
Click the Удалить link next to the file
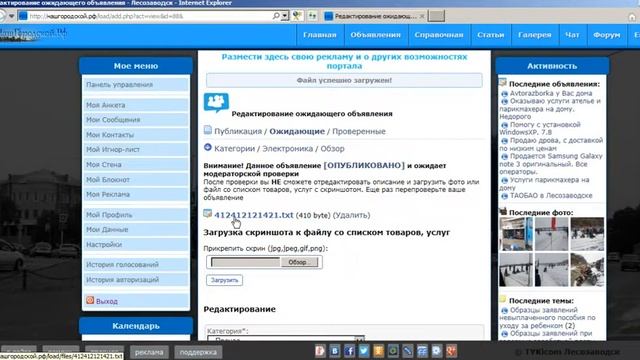click(x=351, y=215)
